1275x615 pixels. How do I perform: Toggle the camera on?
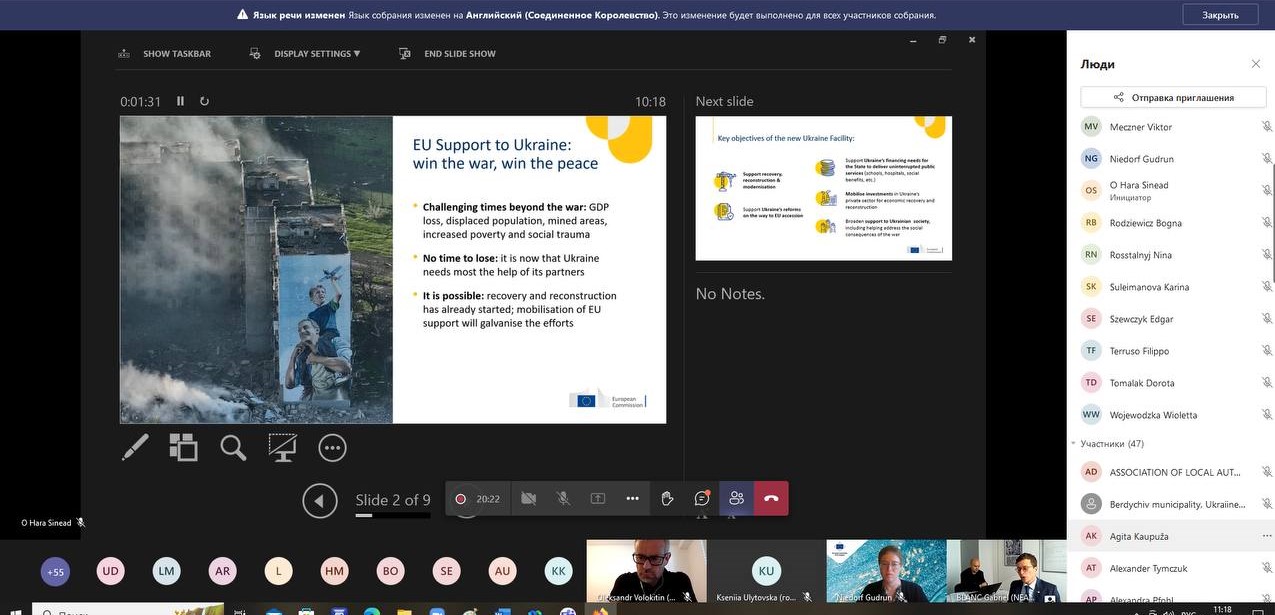[529, 498]
